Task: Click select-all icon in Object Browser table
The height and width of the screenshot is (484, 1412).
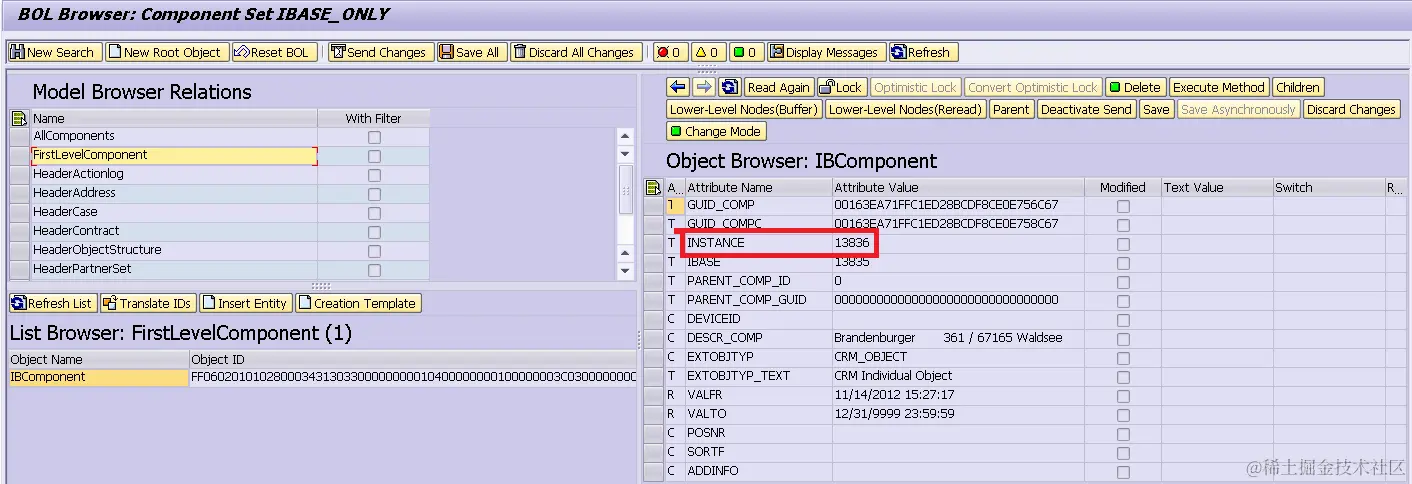Action: (x=654, y=187)
